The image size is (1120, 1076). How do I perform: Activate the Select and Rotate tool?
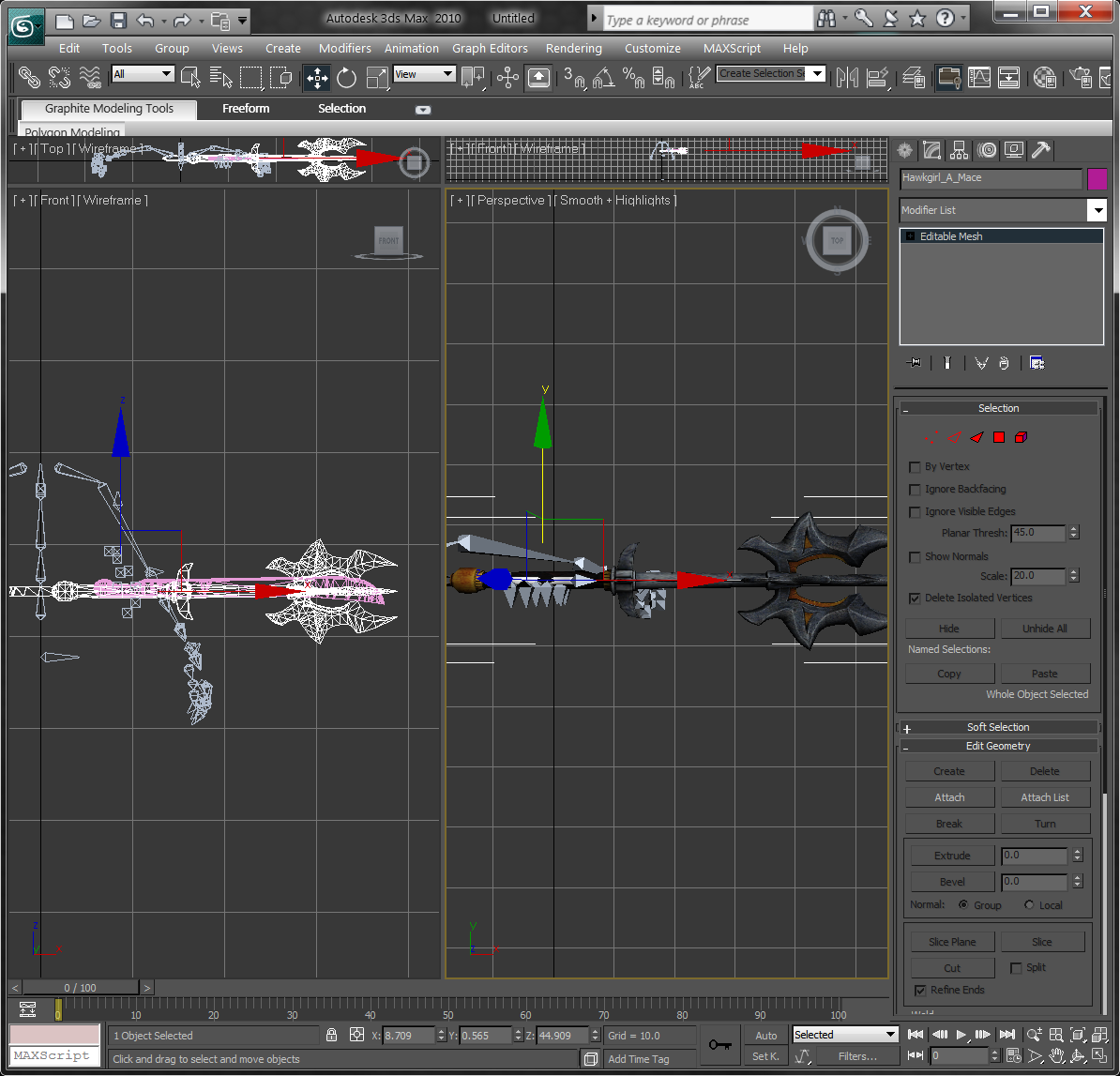347,77
